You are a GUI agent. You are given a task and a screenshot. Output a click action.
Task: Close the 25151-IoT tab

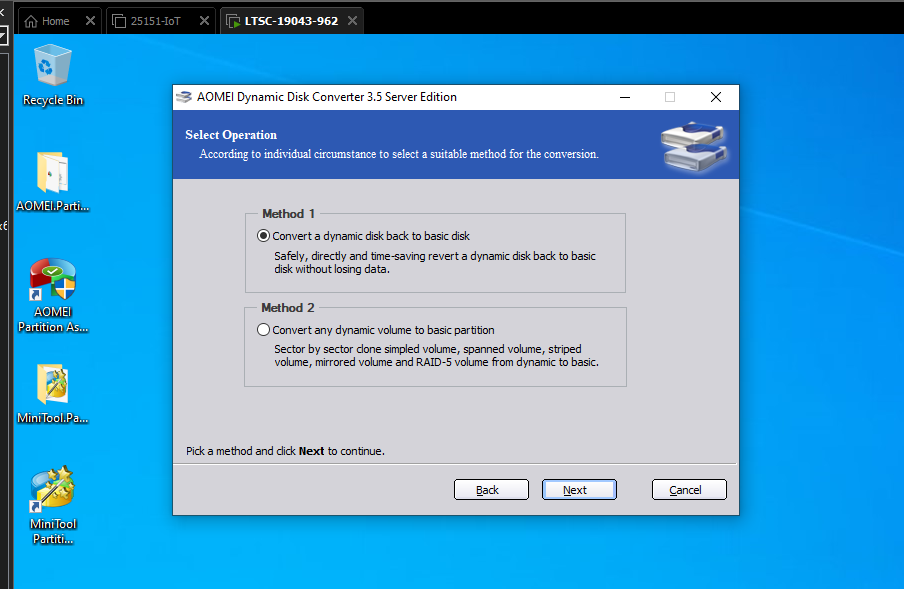204,21
